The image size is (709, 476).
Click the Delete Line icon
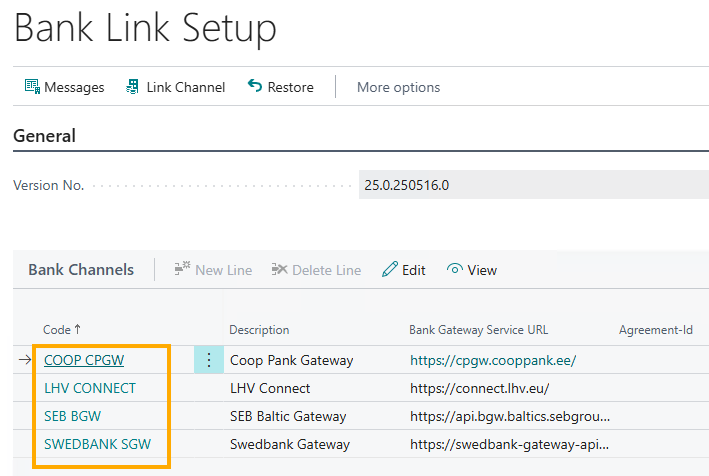[x=279, y=269]
